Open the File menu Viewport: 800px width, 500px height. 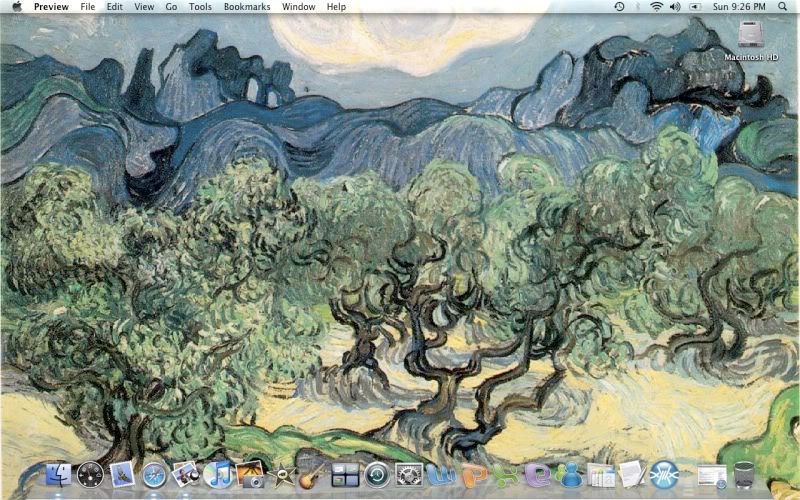click(88, 7)
